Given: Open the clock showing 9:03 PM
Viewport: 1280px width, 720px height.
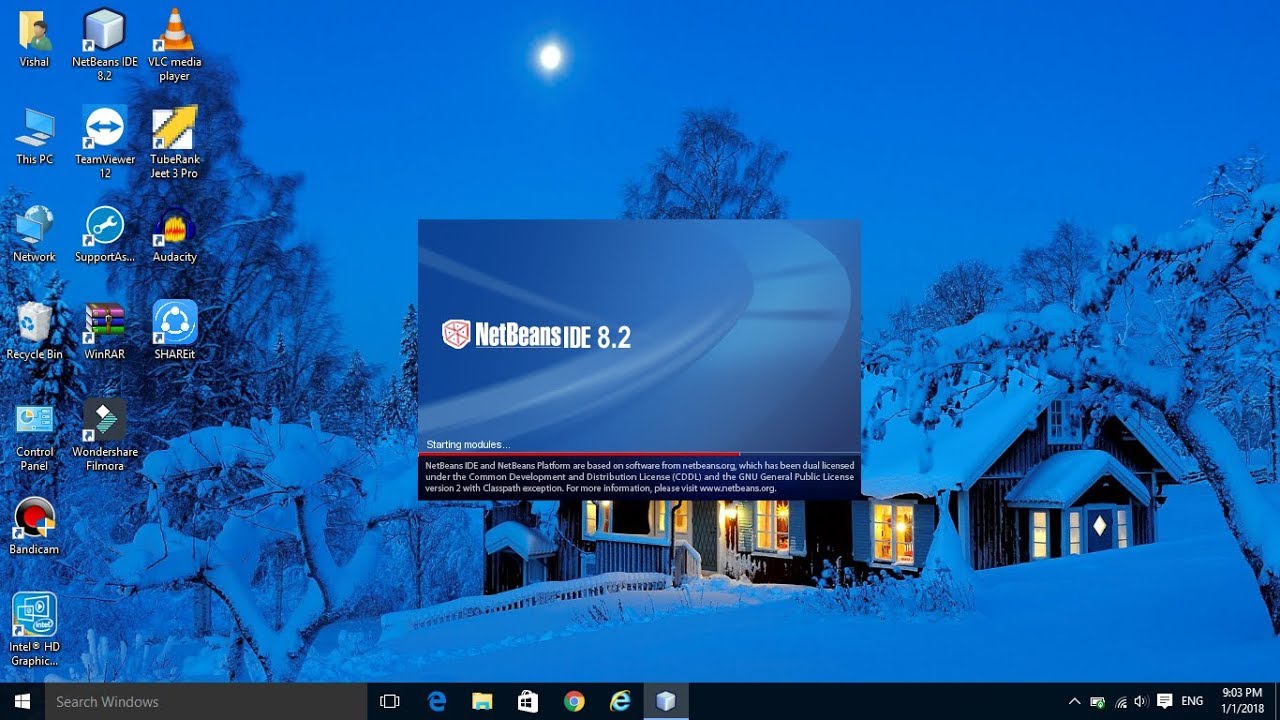Looking at the screenshot, I should pos(1243,701).
